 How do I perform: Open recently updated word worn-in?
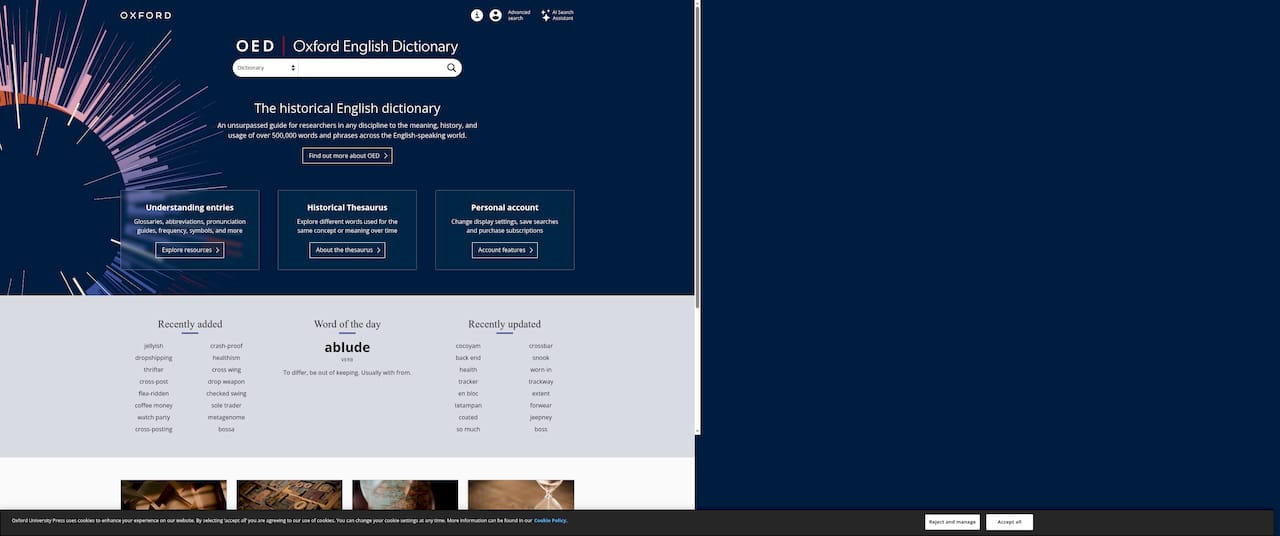pos(541,370)
